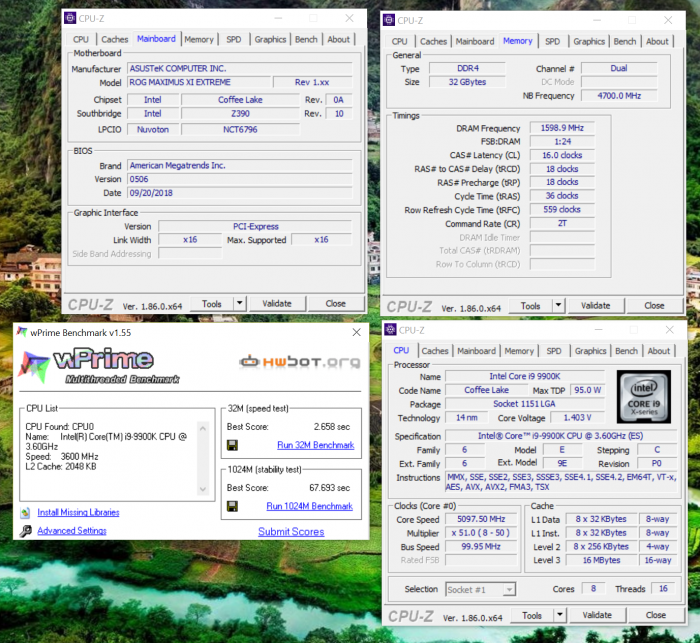Open Mainboard tab in CPU window
Viewport: 700px width, 643px height.
point(476,351)
